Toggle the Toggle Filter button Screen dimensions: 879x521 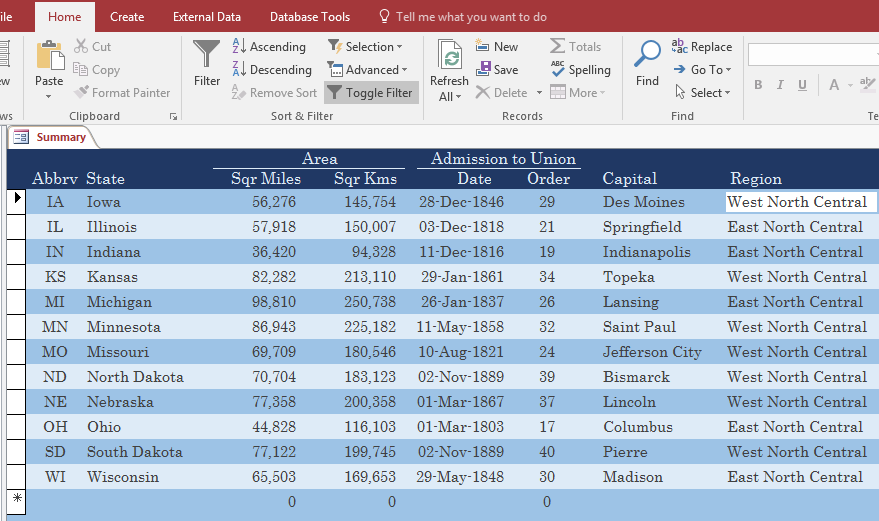pyautogui.click(x=371, y=93)
